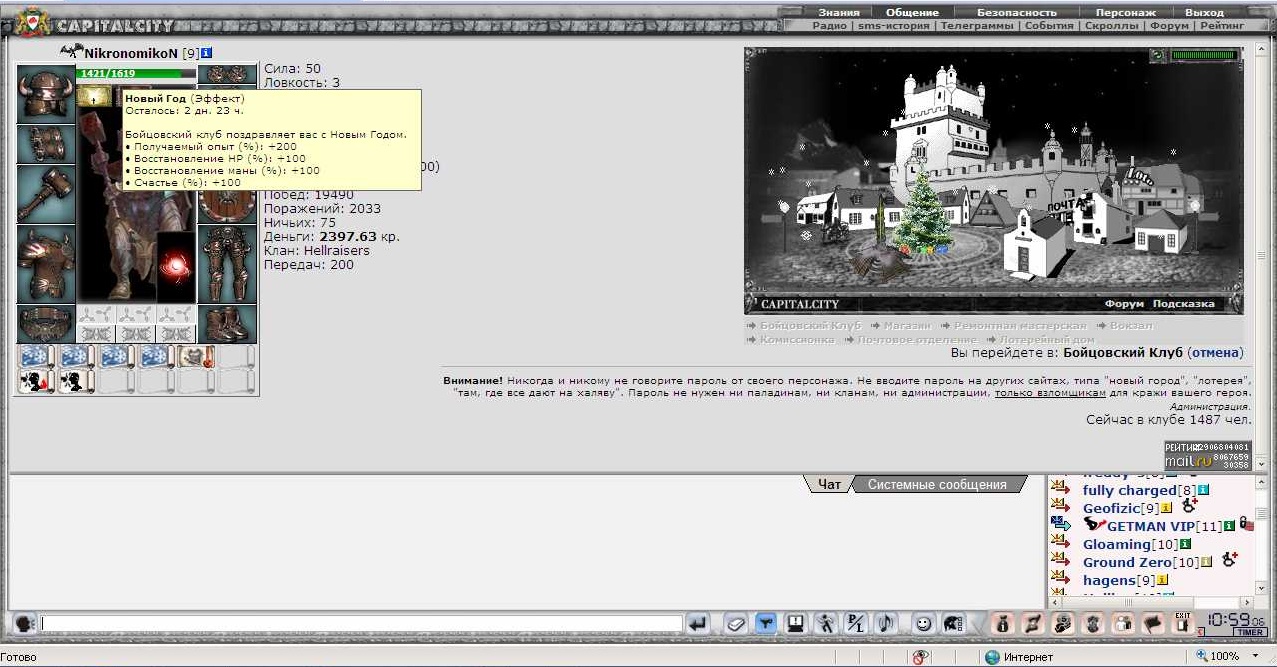
Task: Use the scroll with thermometer icon
Action: 196,357
